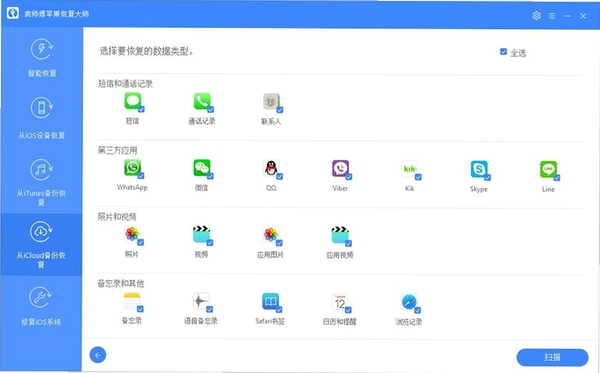Select the Line icon
Viewport: 600px width, 373px height.
(548, 169)
